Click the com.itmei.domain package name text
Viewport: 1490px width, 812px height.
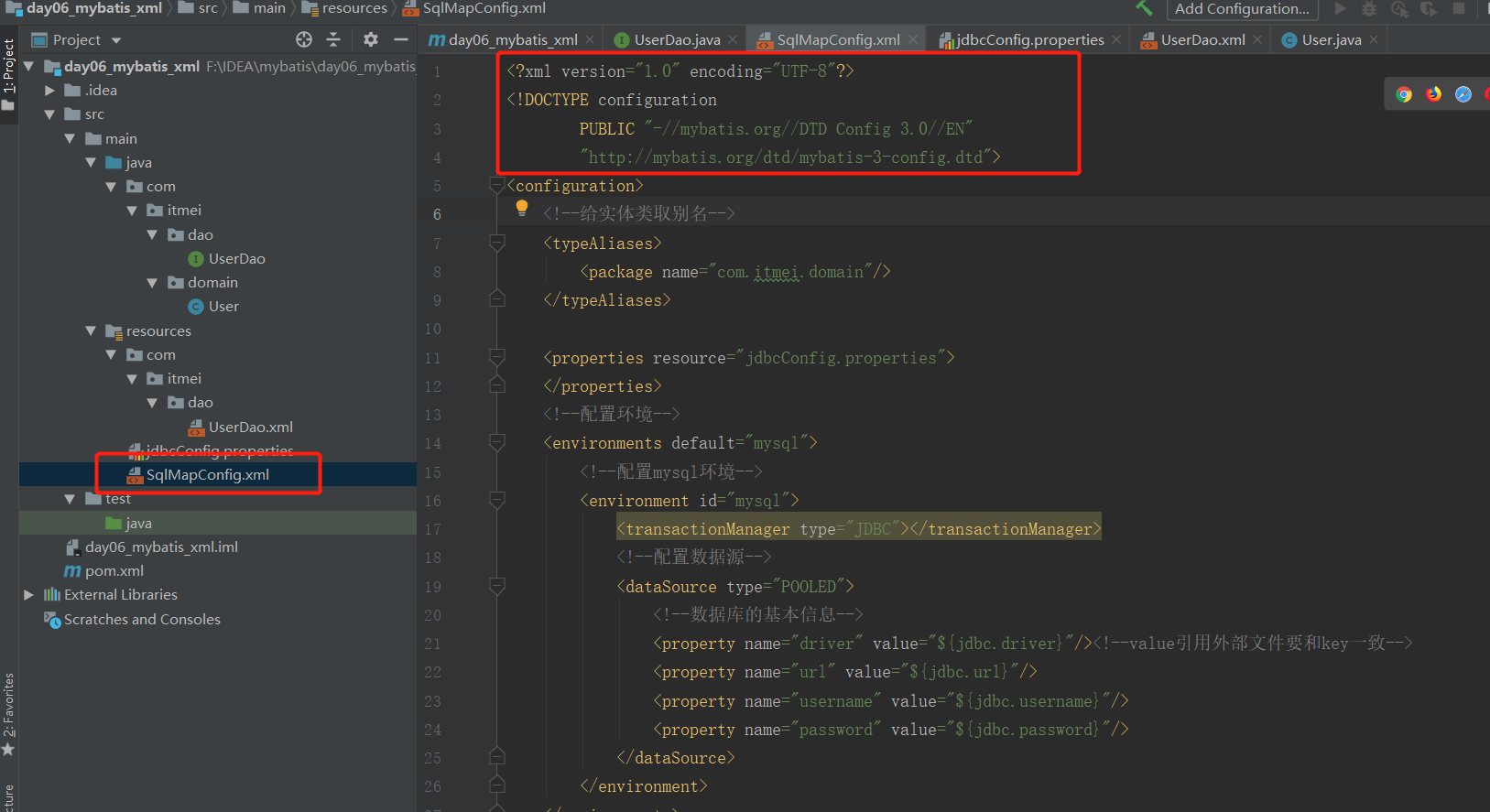pos(789,272)
